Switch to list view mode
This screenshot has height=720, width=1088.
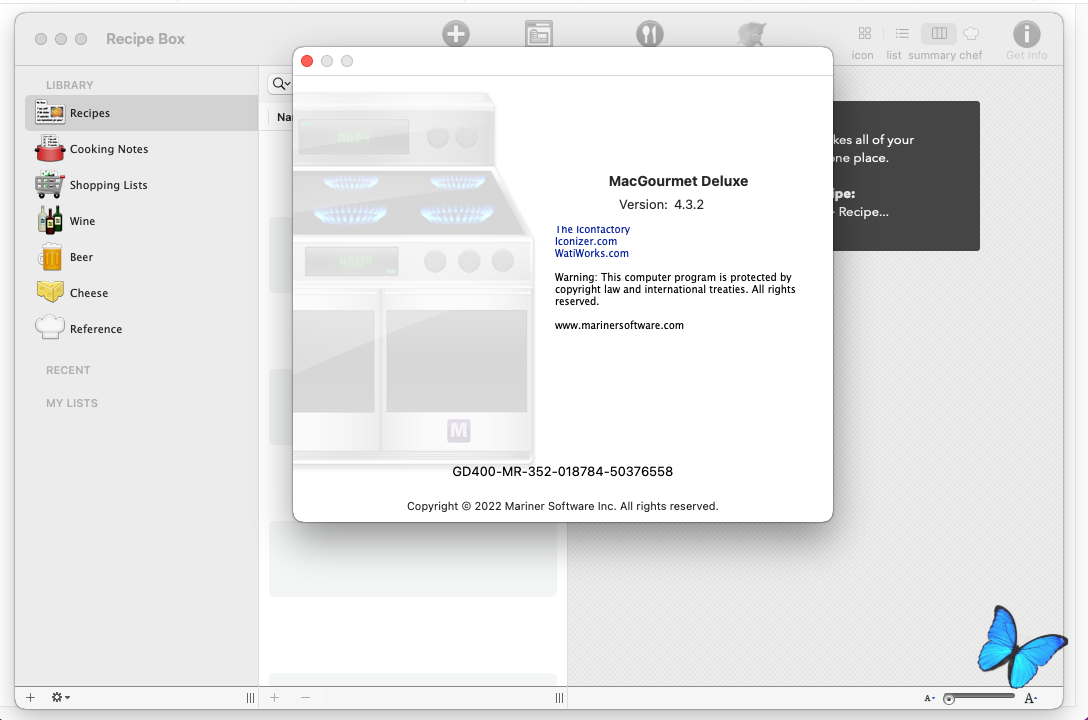pyautogui.click(x=901, y=33)
